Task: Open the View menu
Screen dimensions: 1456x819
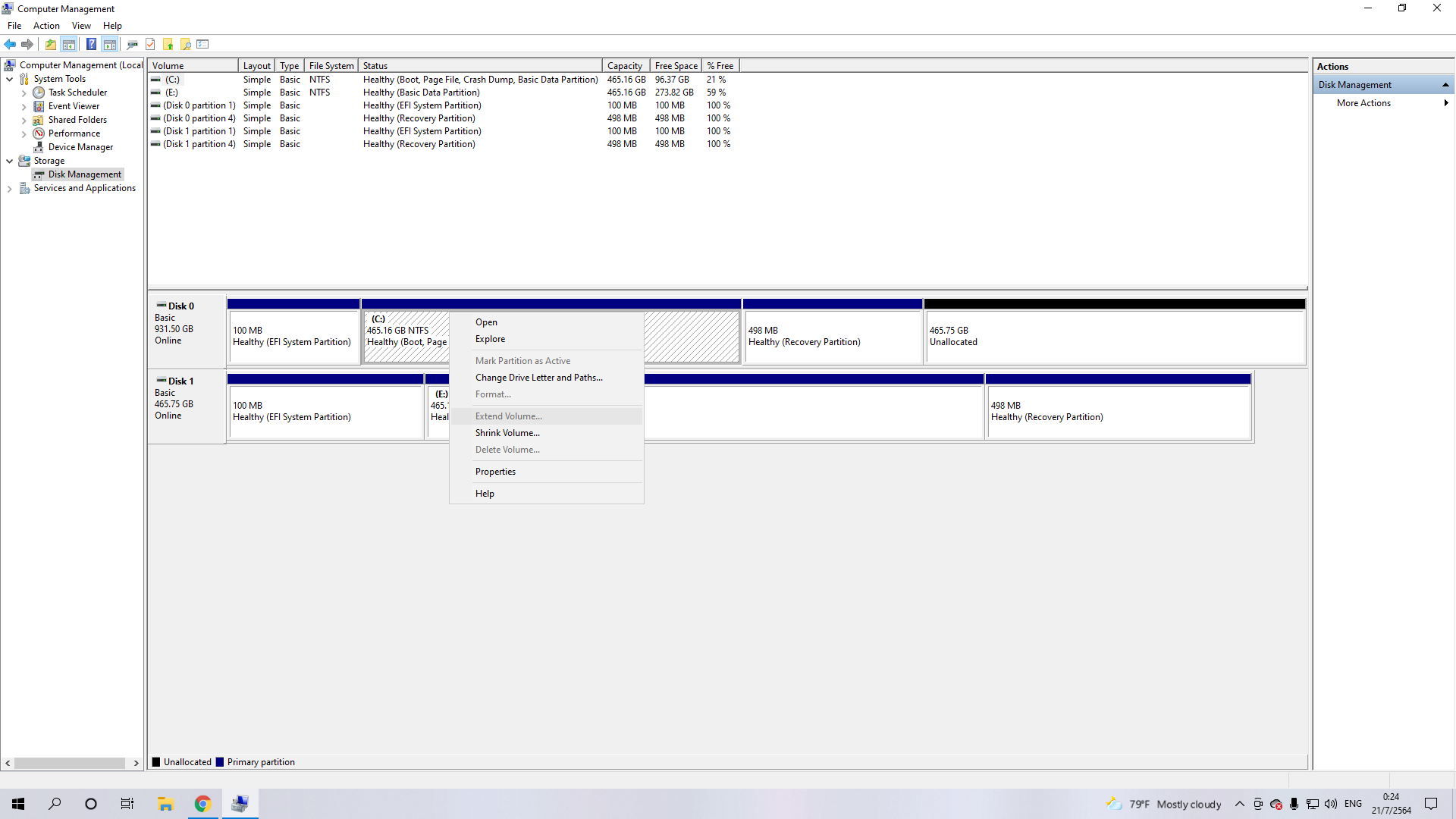Action: 81,26
